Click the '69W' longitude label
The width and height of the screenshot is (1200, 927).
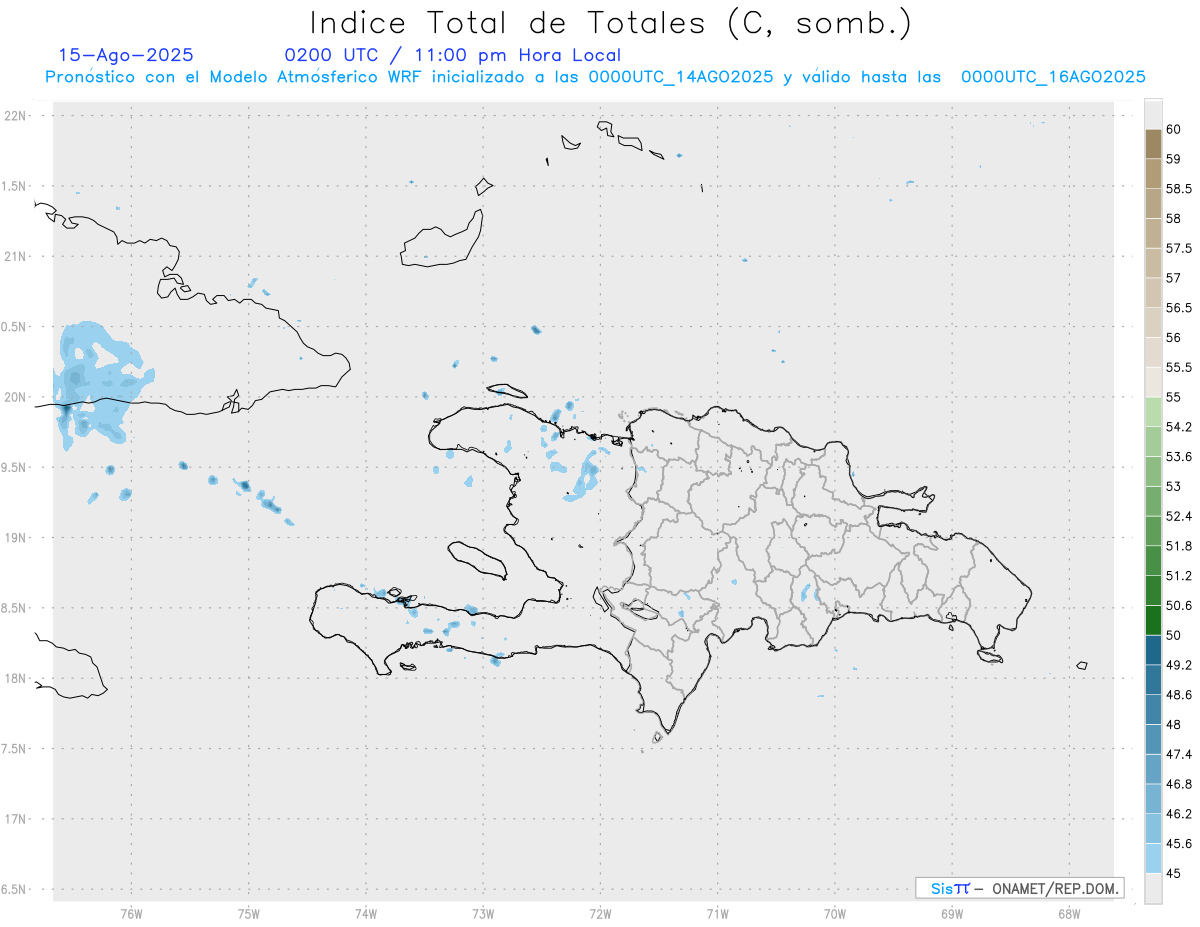pos(952,913)
